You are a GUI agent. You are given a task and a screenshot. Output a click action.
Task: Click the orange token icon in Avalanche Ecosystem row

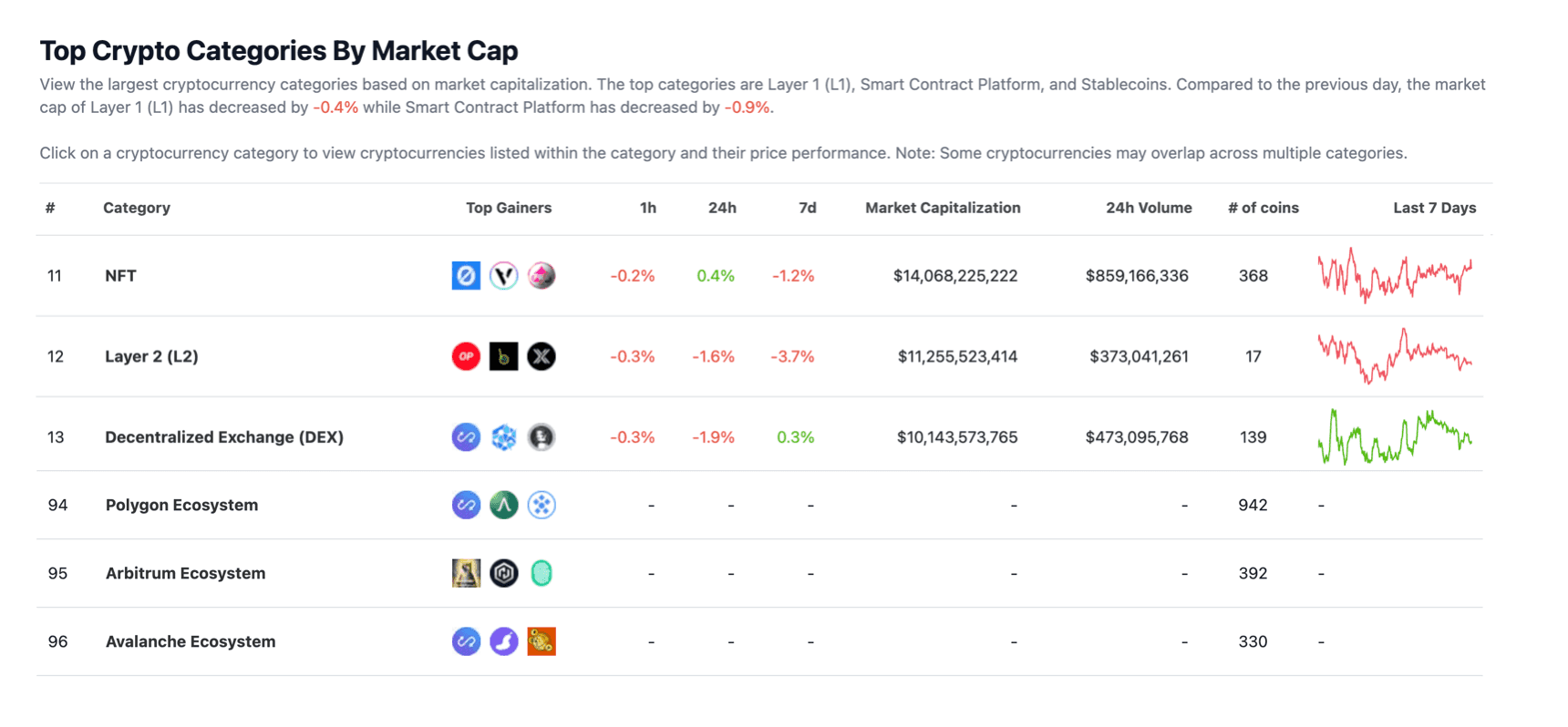(x=542, y=641)
